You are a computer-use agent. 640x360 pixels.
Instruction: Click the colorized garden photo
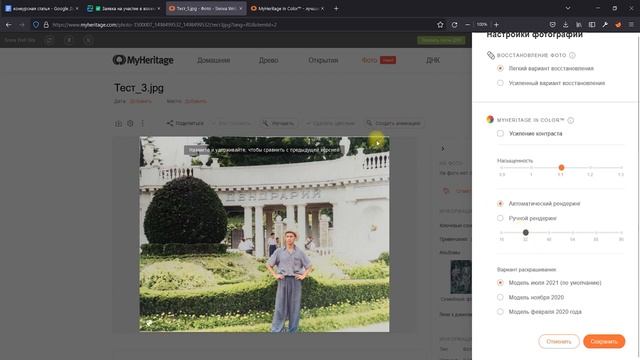[x=264, y=234]
